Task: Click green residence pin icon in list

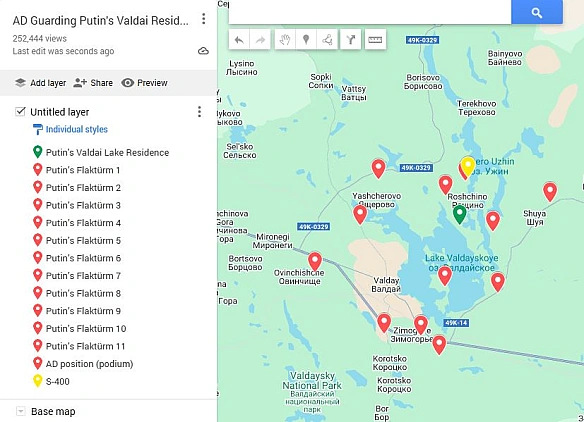Action: pyautogui.click(x=37, y=152)
